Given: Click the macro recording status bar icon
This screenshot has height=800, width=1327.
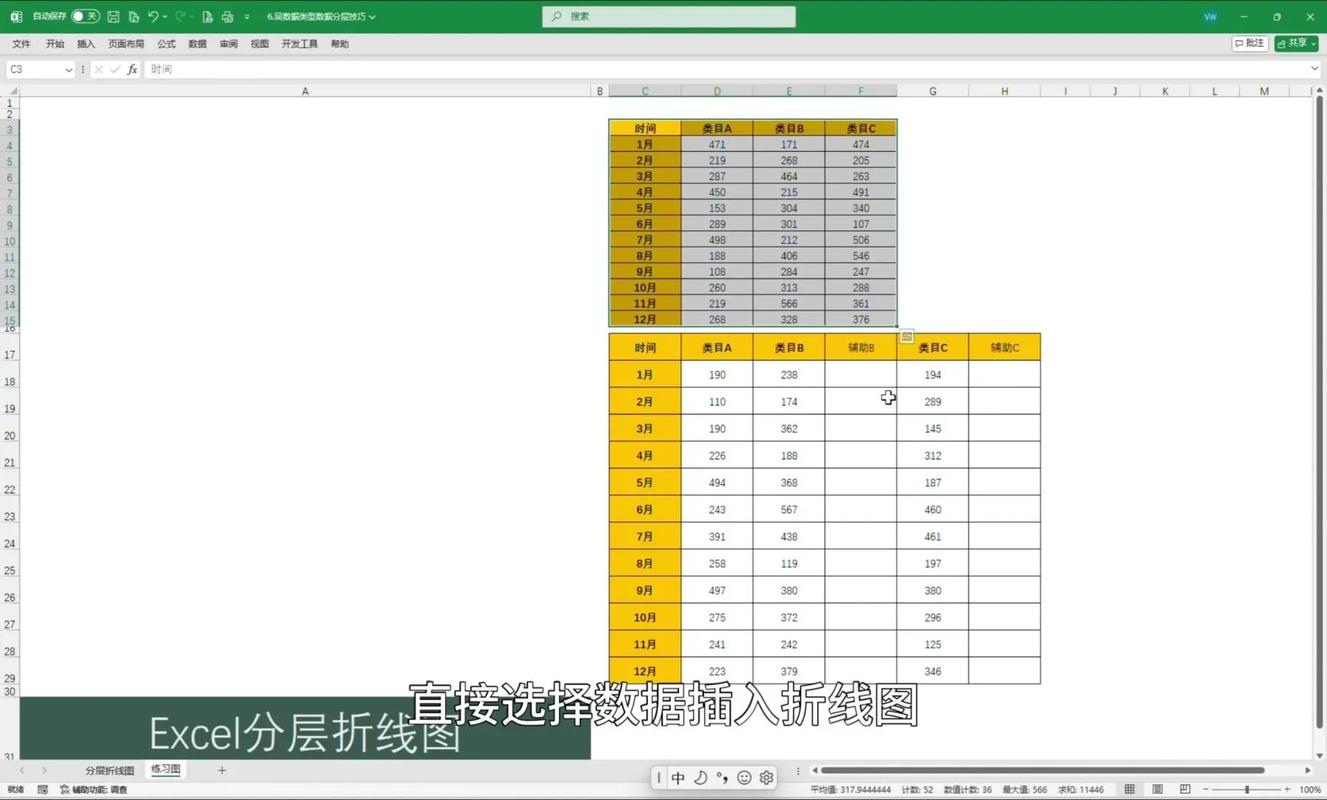Looking at the screenshot, I should point(42,790).
